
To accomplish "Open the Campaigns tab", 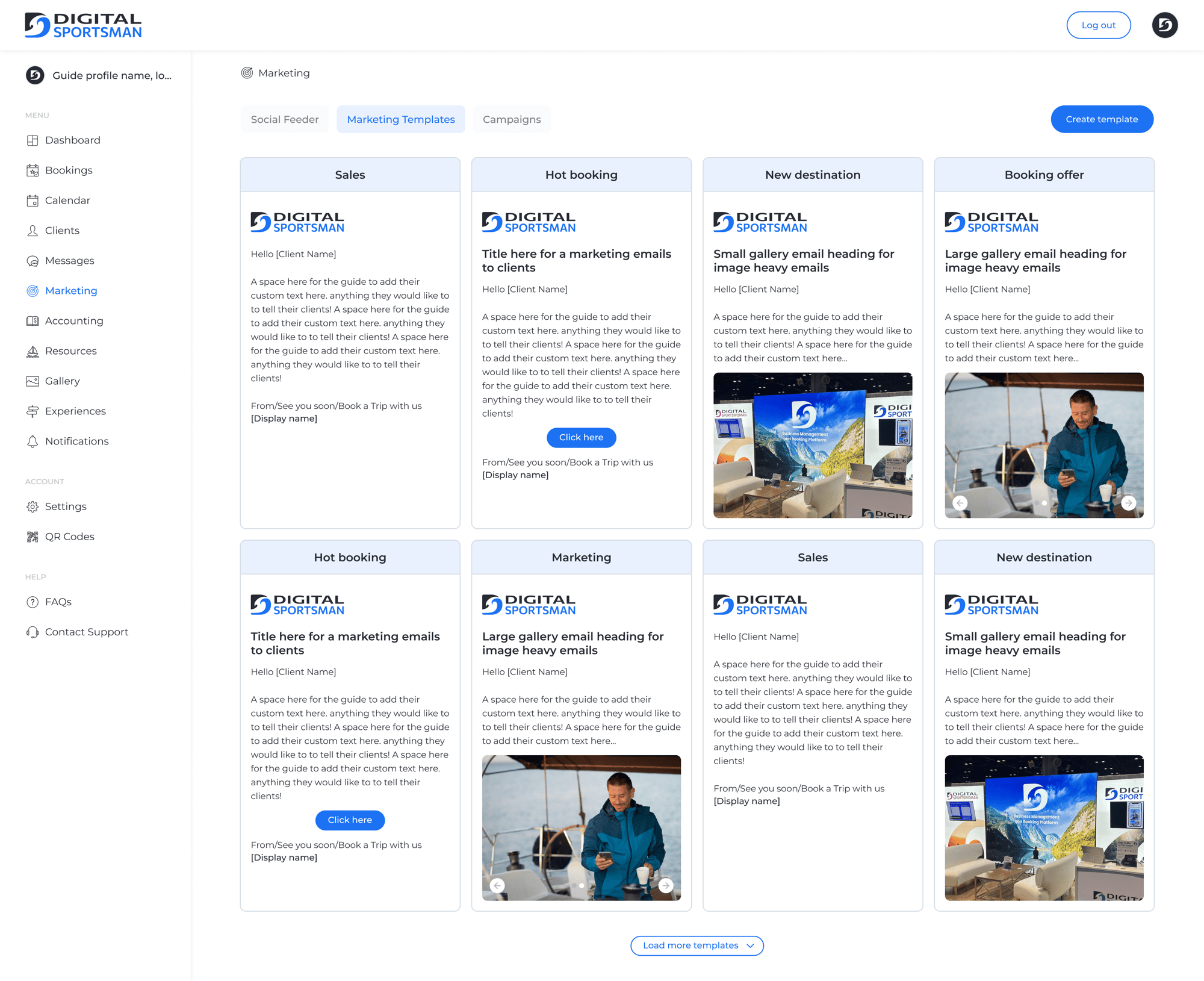I will 512,119.
